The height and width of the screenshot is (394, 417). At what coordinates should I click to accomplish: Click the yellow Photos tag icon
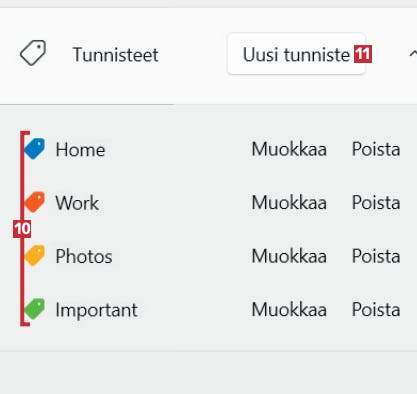coord(35,255)
